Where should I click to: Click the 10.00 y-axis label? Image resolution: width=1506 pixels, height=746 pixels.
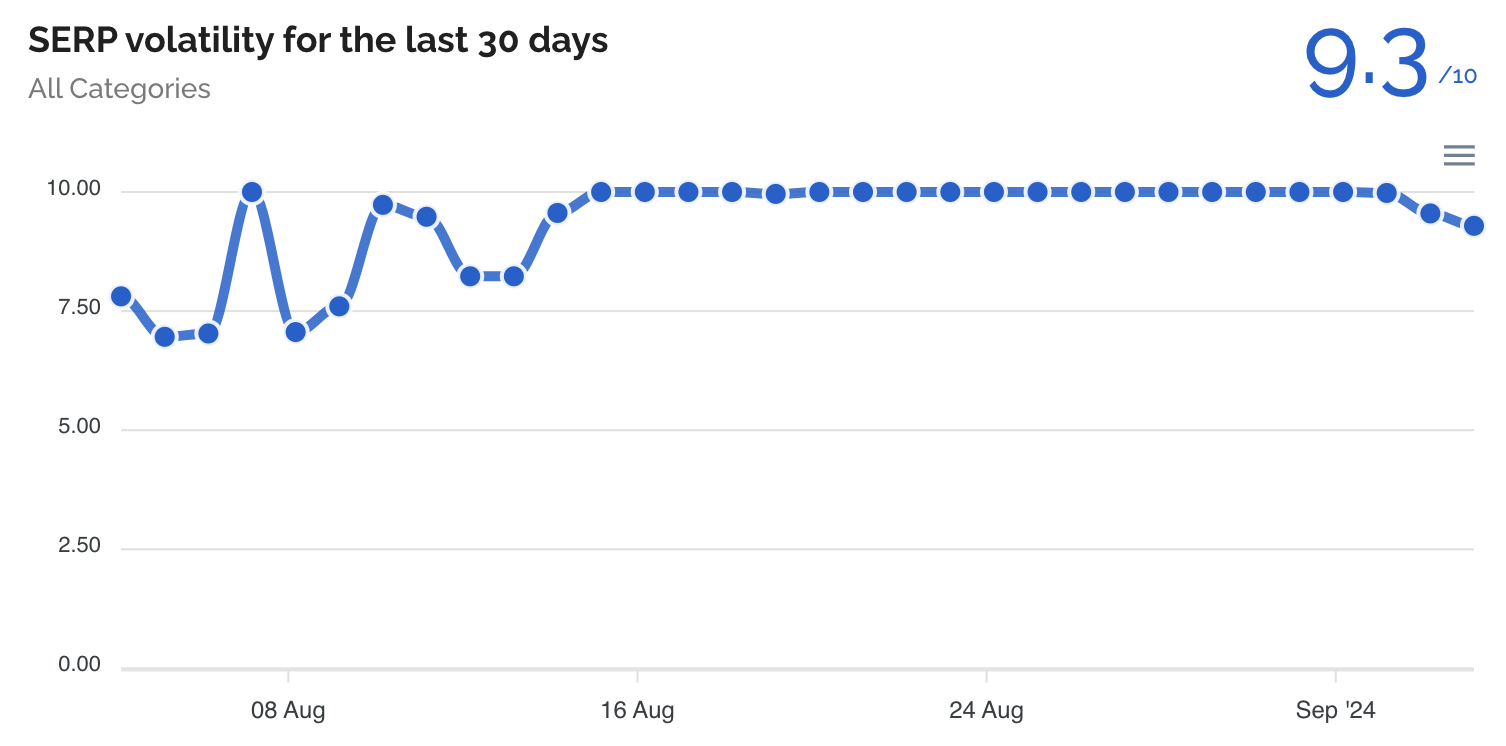pos(73,186)
